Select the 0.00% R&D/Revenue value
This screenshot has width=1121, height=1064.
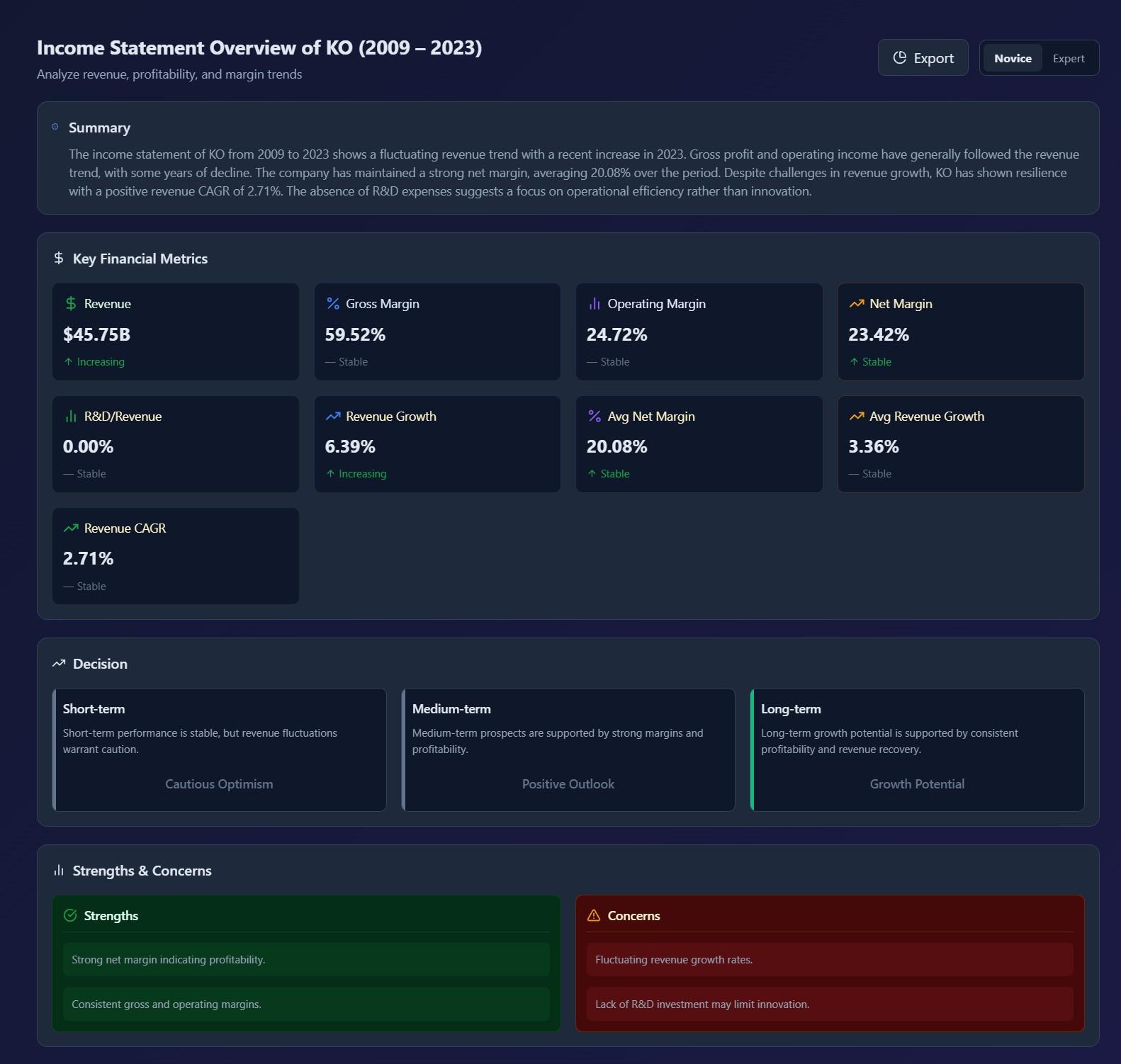point(88,446)
